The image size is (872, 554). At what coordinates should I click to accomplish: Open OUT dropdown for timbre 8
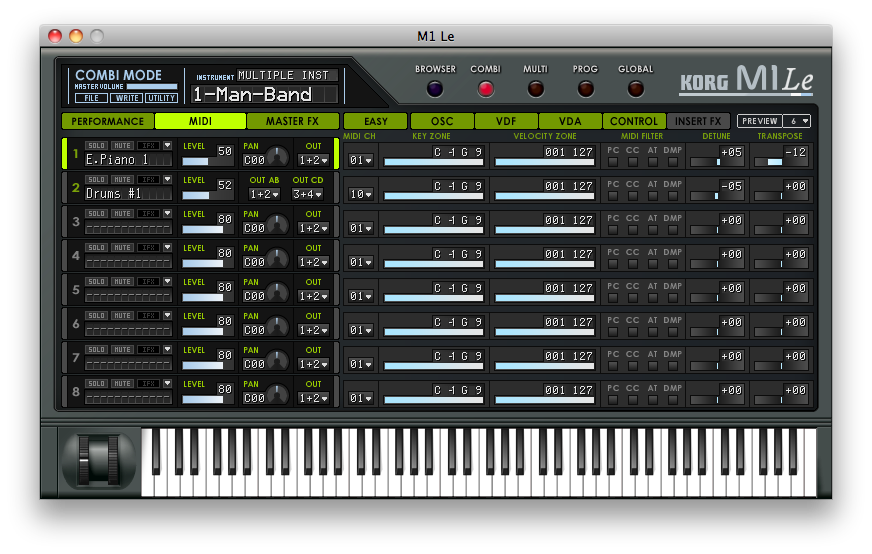[x=314, y=398]
